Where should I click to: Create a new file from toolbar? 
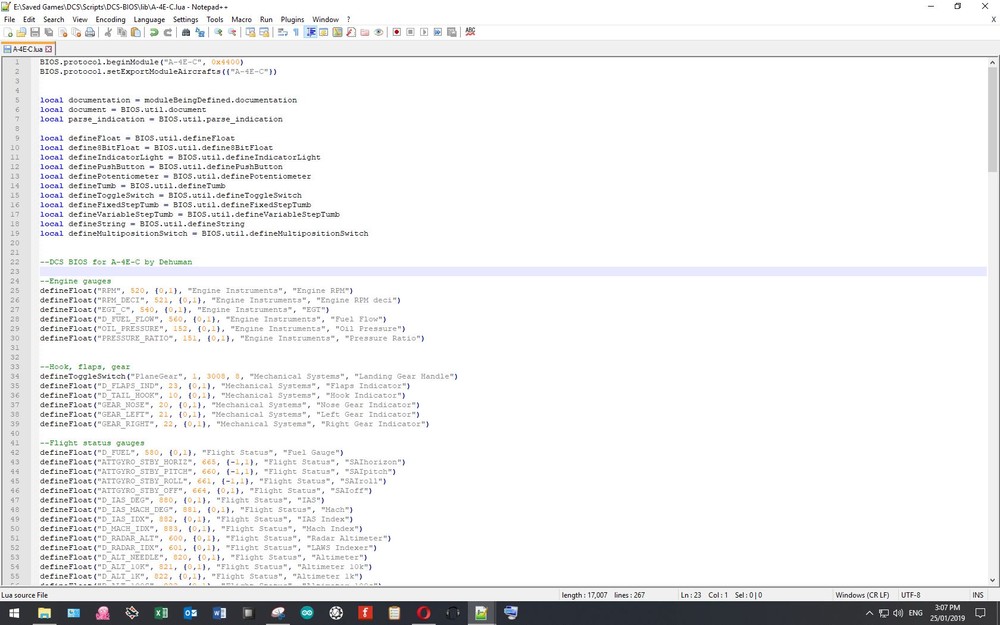(8, 32)
